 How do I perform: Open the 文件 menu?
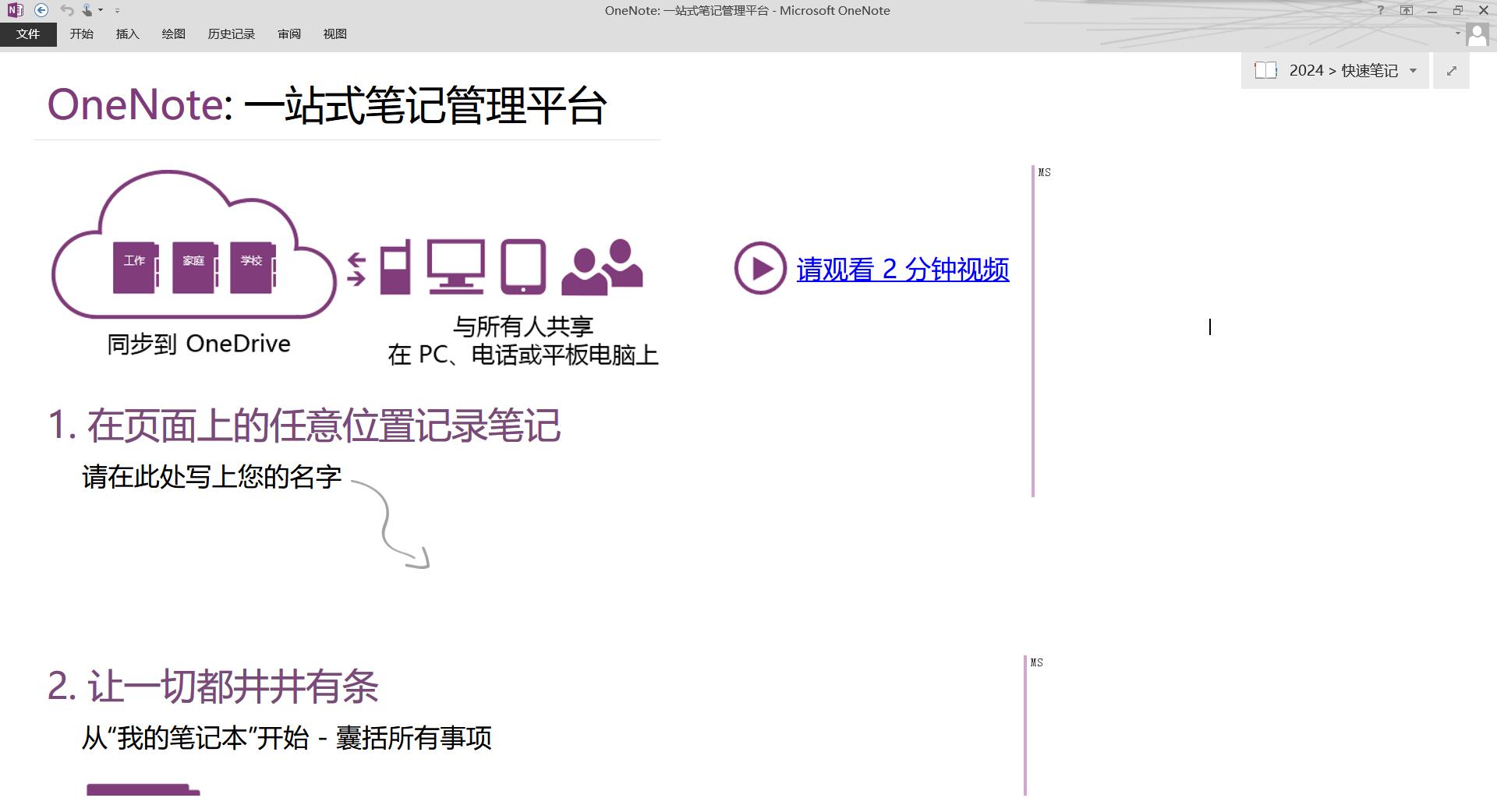point(28,34)
